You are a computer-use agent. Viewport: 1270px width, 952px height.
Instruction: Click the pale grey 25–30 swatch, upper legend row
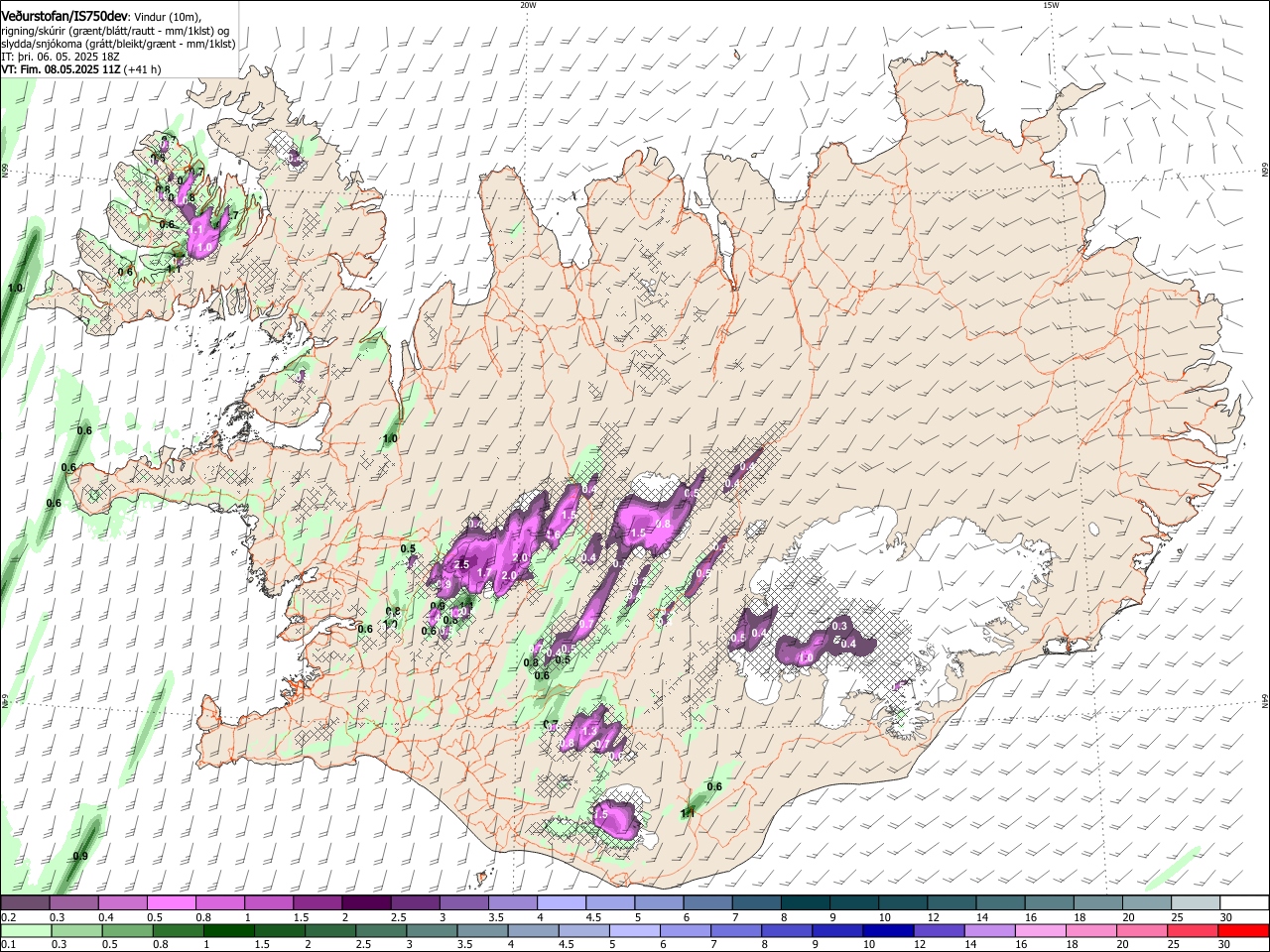tap(1195, 903)
